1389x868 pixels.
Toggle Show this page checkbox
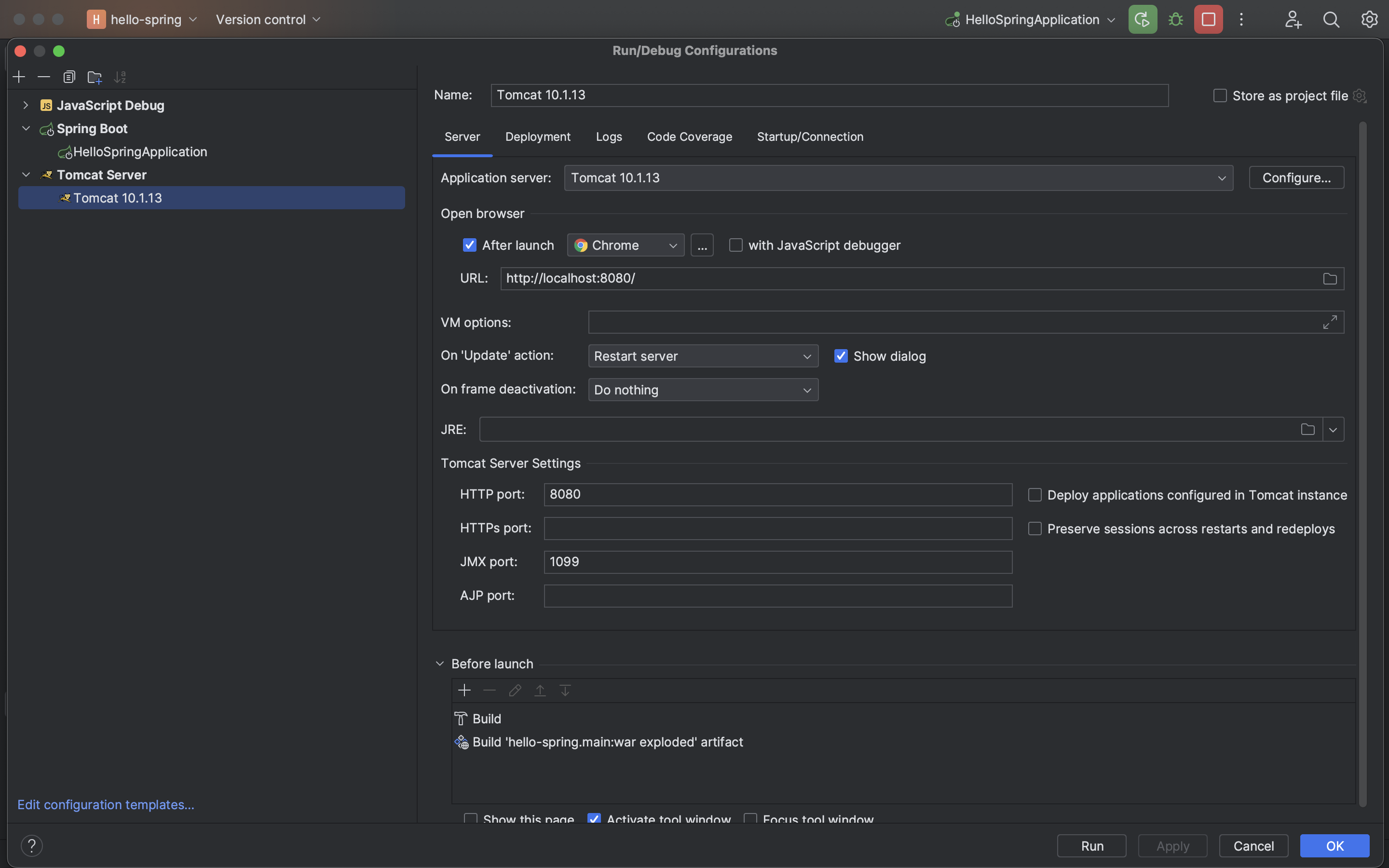pyautogui.click(x=471, y=818)
